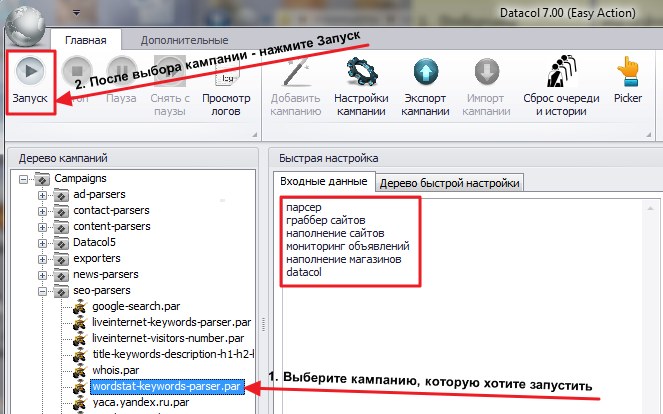This screenshot has width=663, height=414.
Task: Expand the exporters folder
Action: (x=42, y=259)
